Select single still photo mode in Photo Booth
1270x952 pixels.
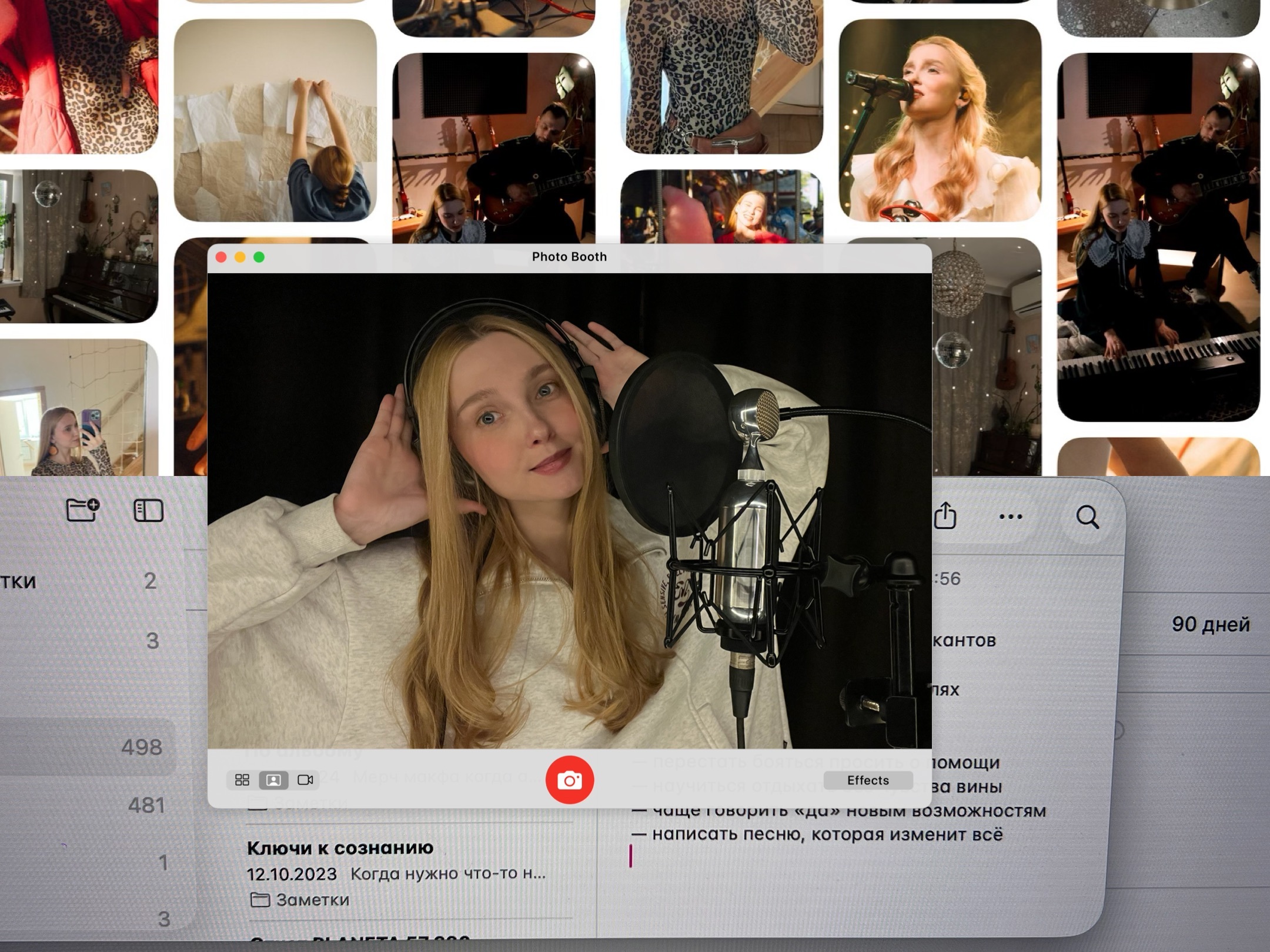pyautogui.click(x=273, y=780)
